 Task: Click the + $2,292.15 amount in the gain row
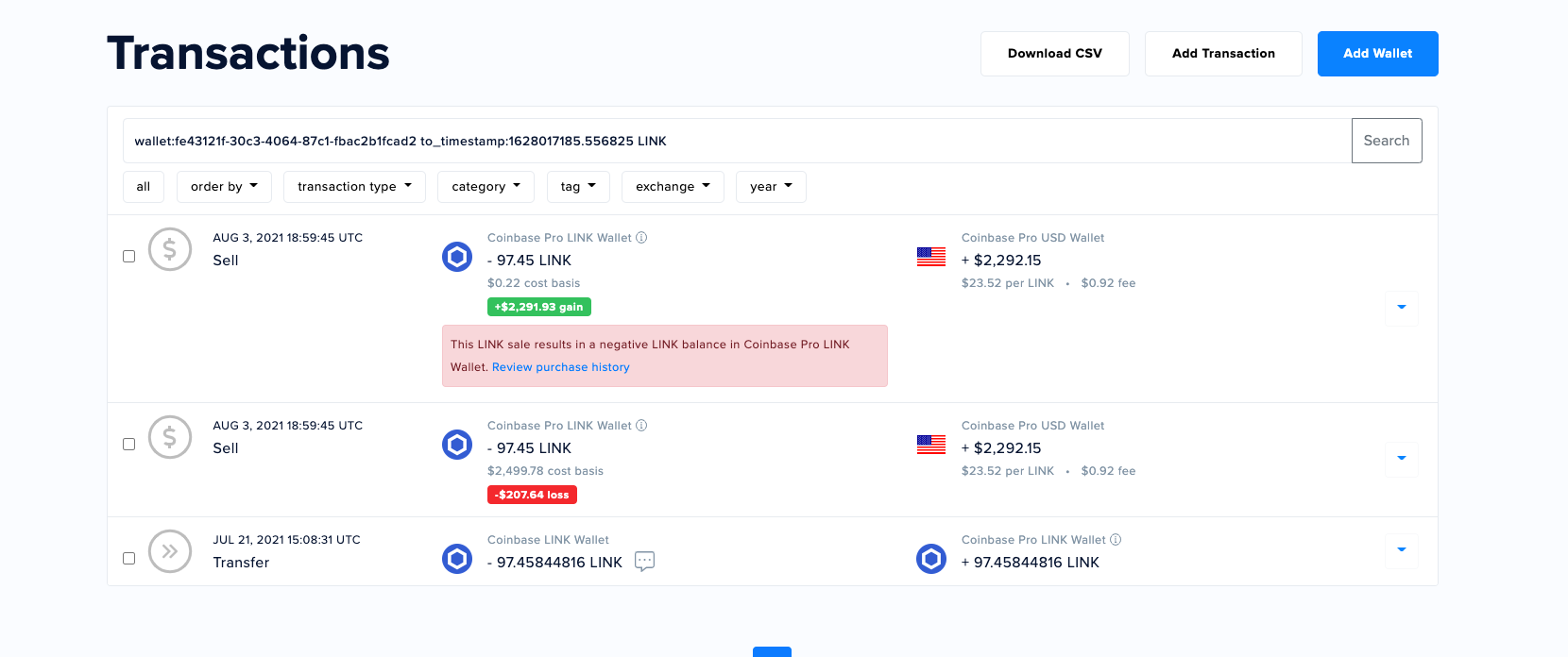pos(1001,261)
